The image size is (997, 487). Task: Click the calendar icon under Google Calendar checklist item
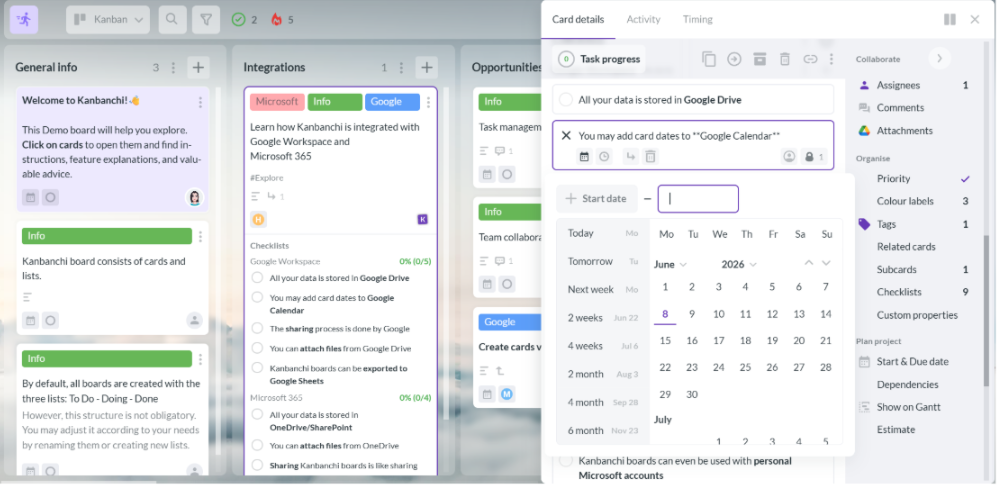[x=584, y=156]
